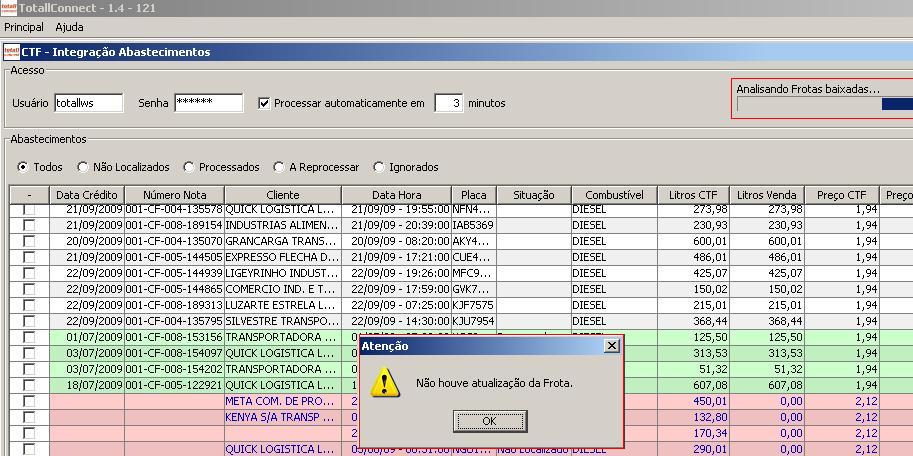Click the CTF window logo icon

tap(12, 52)
